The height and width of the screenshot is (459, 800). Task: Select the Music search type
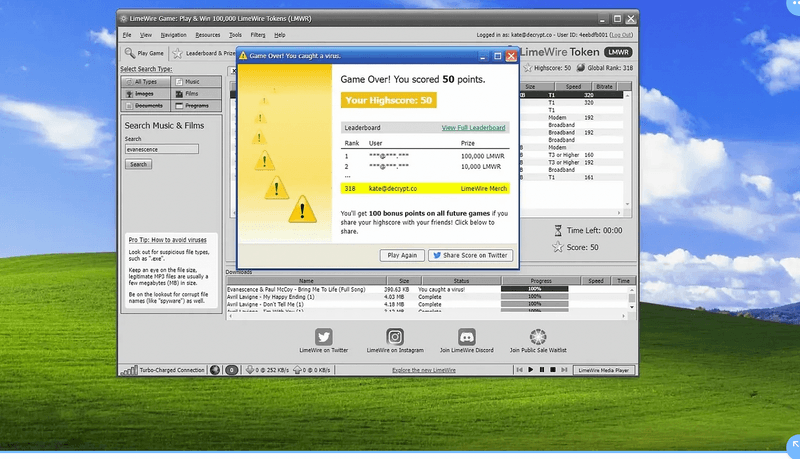tap(196, 82)
